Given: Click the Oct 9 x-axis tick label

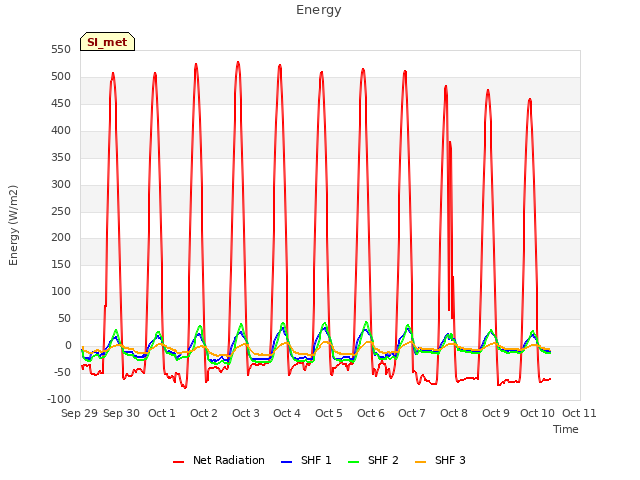Looking at the screenshot, I should 496,413.
